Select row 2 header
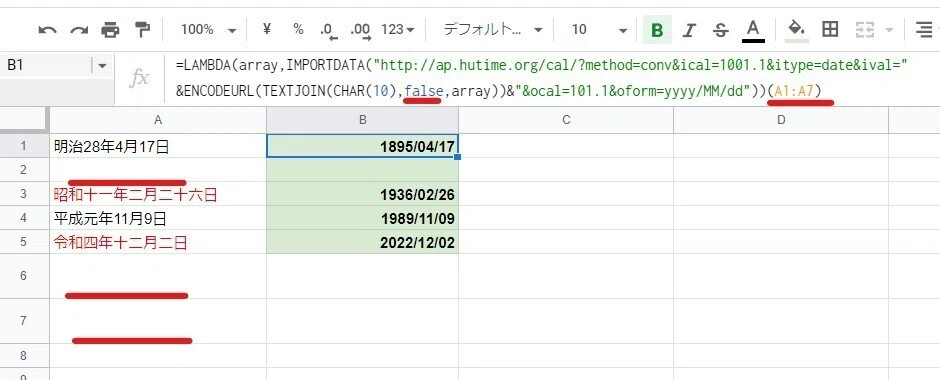This screenshot has width=940, height=380. tap(24, 170)
